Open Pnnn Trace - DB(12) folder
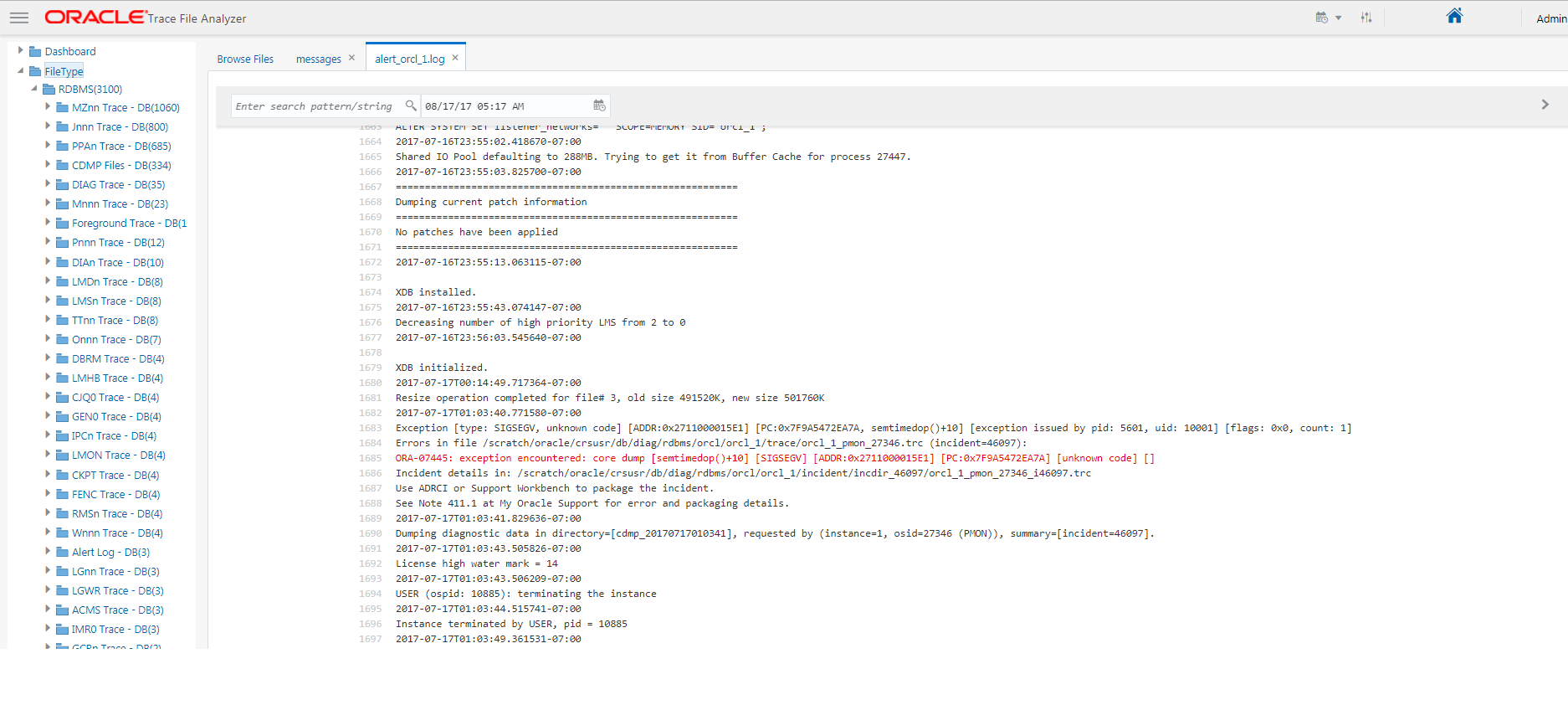The height and width of the screenshot is (705, 1568). pyautogui.click(x=118, y=242)
